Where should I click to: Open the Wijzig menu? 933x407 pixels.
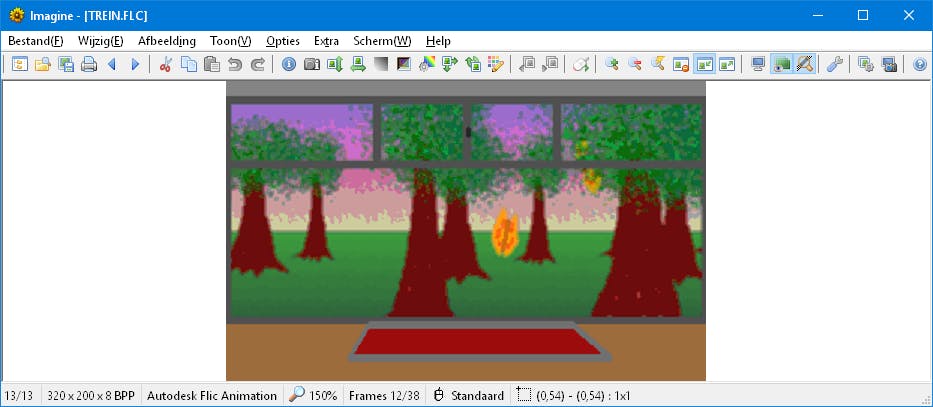101,41
